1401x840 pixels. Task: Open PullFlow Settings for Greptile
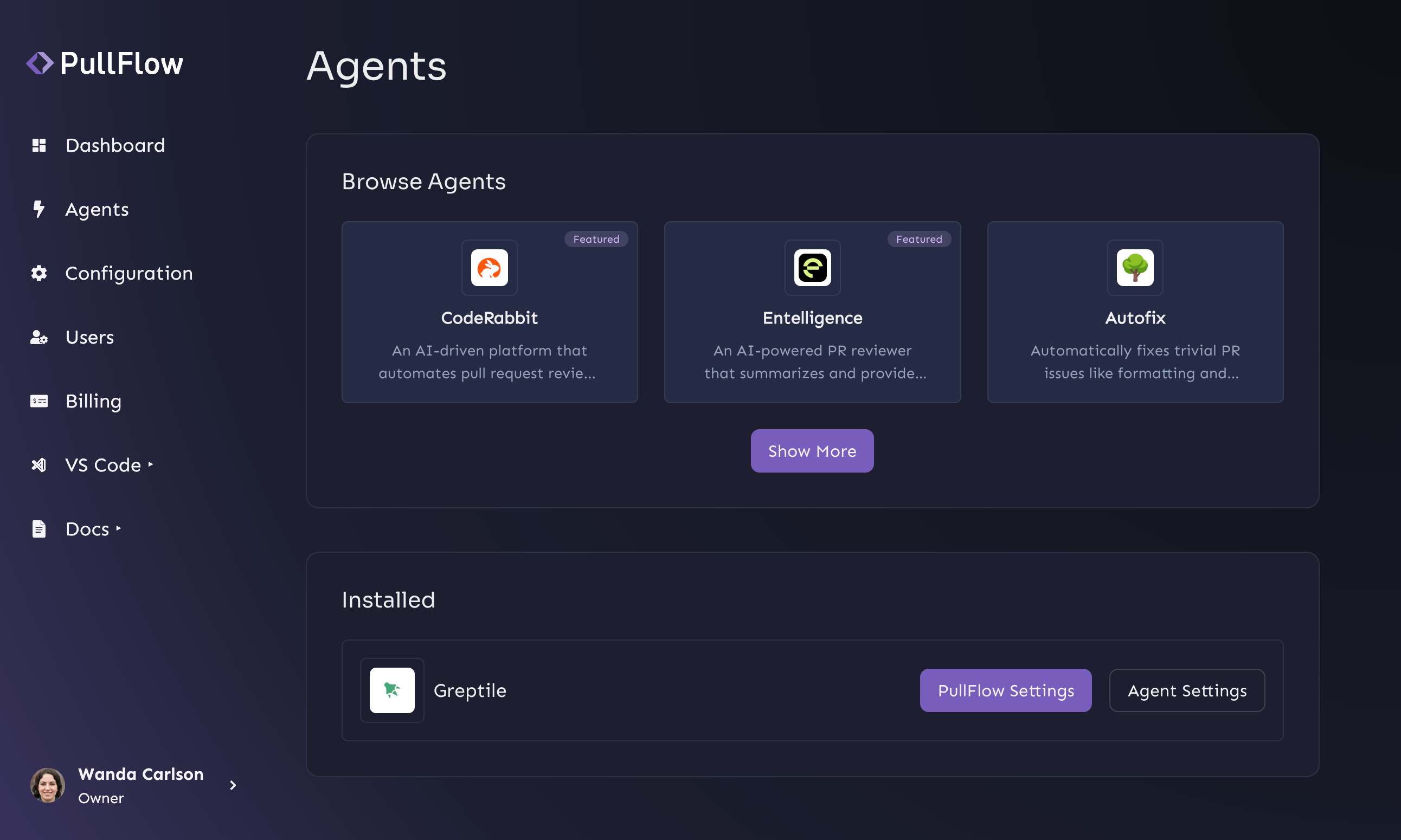(x=1005, y=690)
